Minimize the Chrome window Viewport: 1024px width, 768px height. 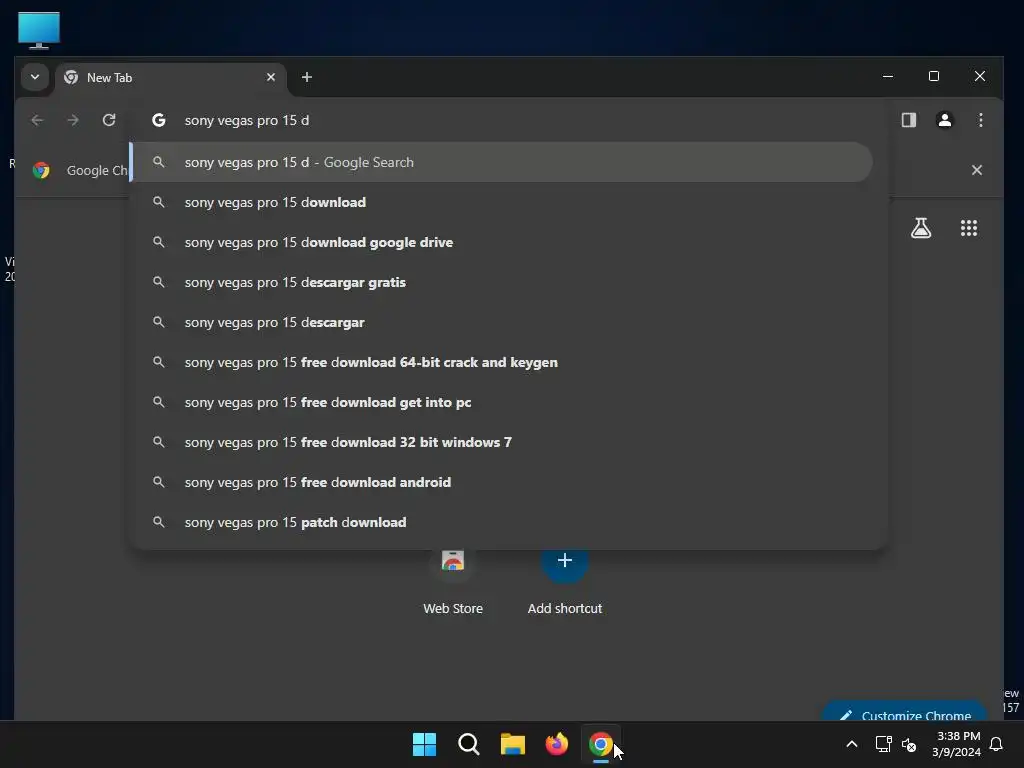coord(888,76)
